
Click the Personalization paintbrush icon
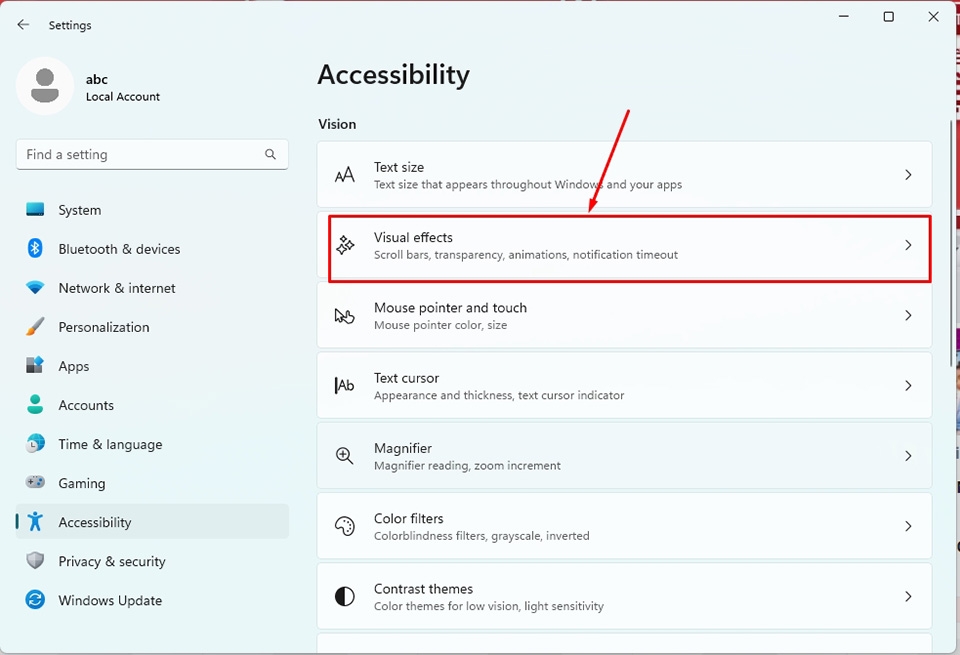pos(35,327)
